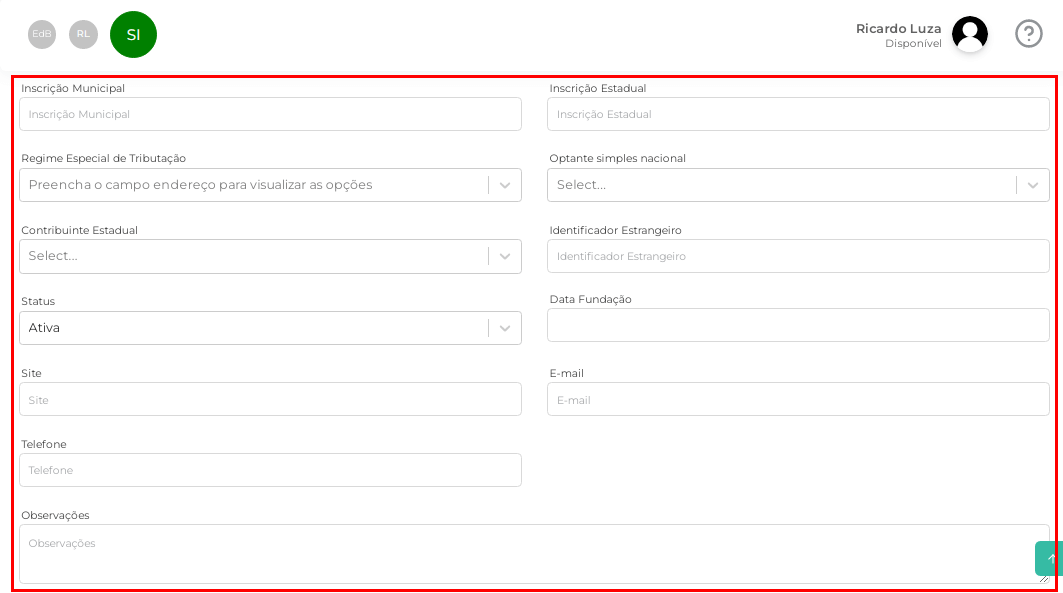Click the RL avatar circle
The height and width of the screenshot is (593, 1063).
click(83, 34)
